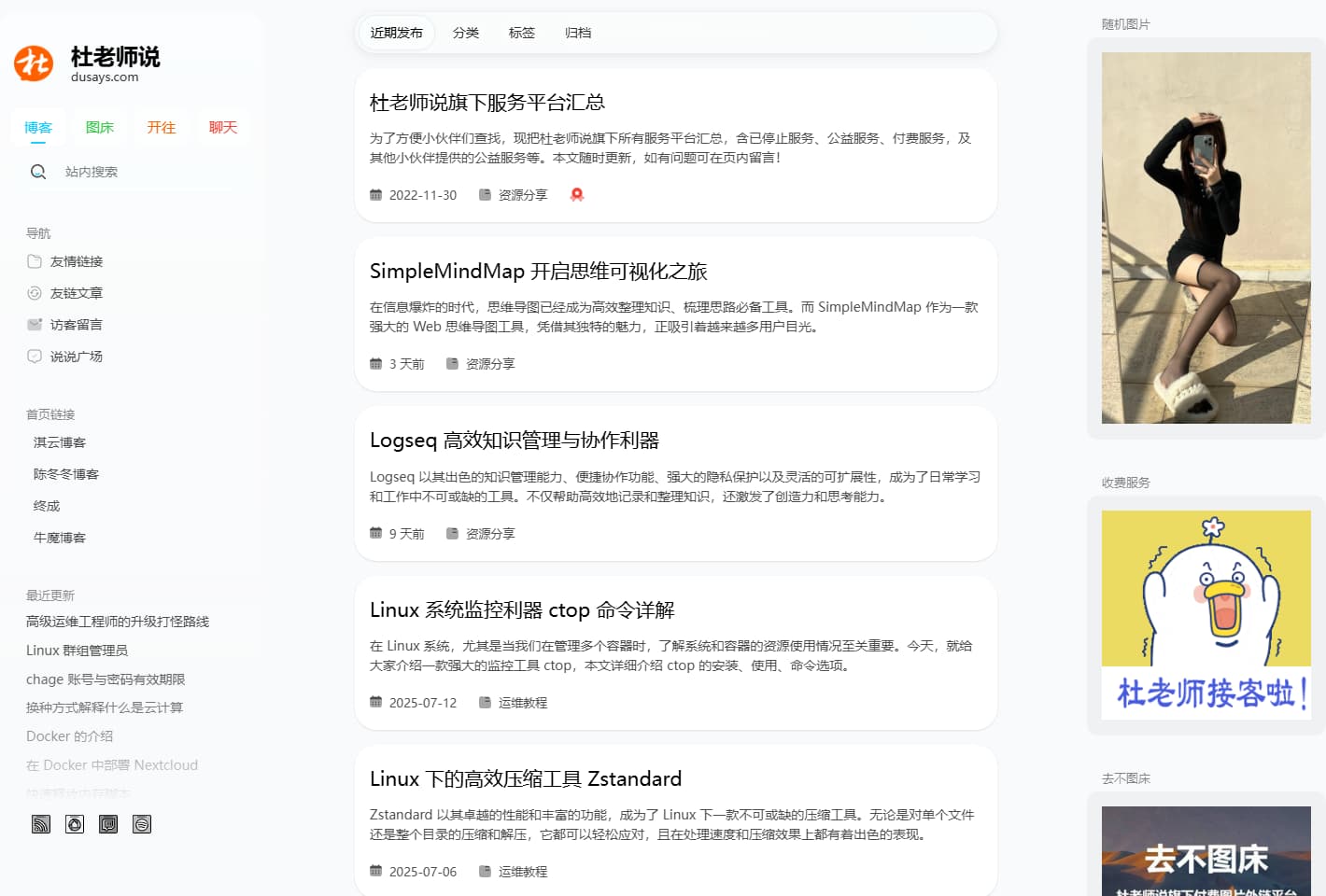
Task: Click the RSS feed icon at bottom left
Action: (40, 824)
